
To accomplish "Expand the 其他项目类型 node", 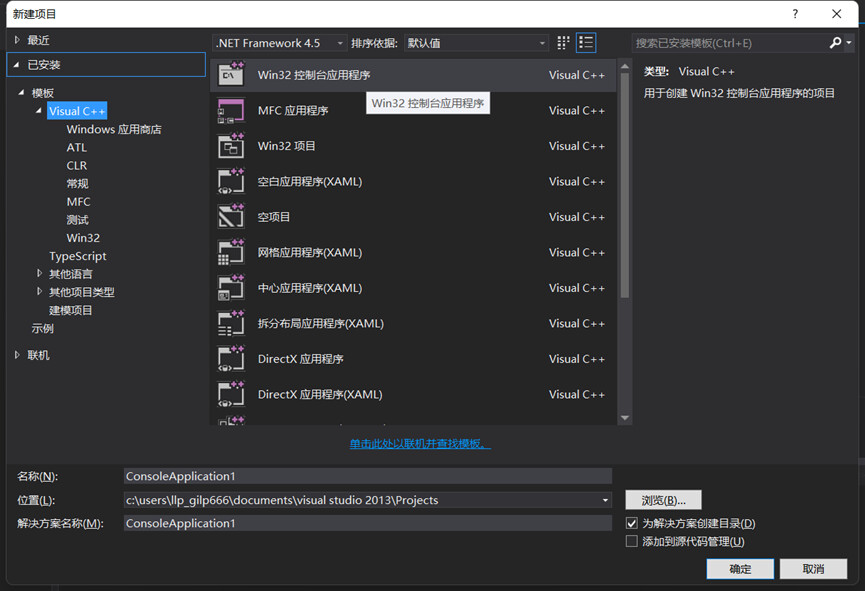I will pos(39,291).
